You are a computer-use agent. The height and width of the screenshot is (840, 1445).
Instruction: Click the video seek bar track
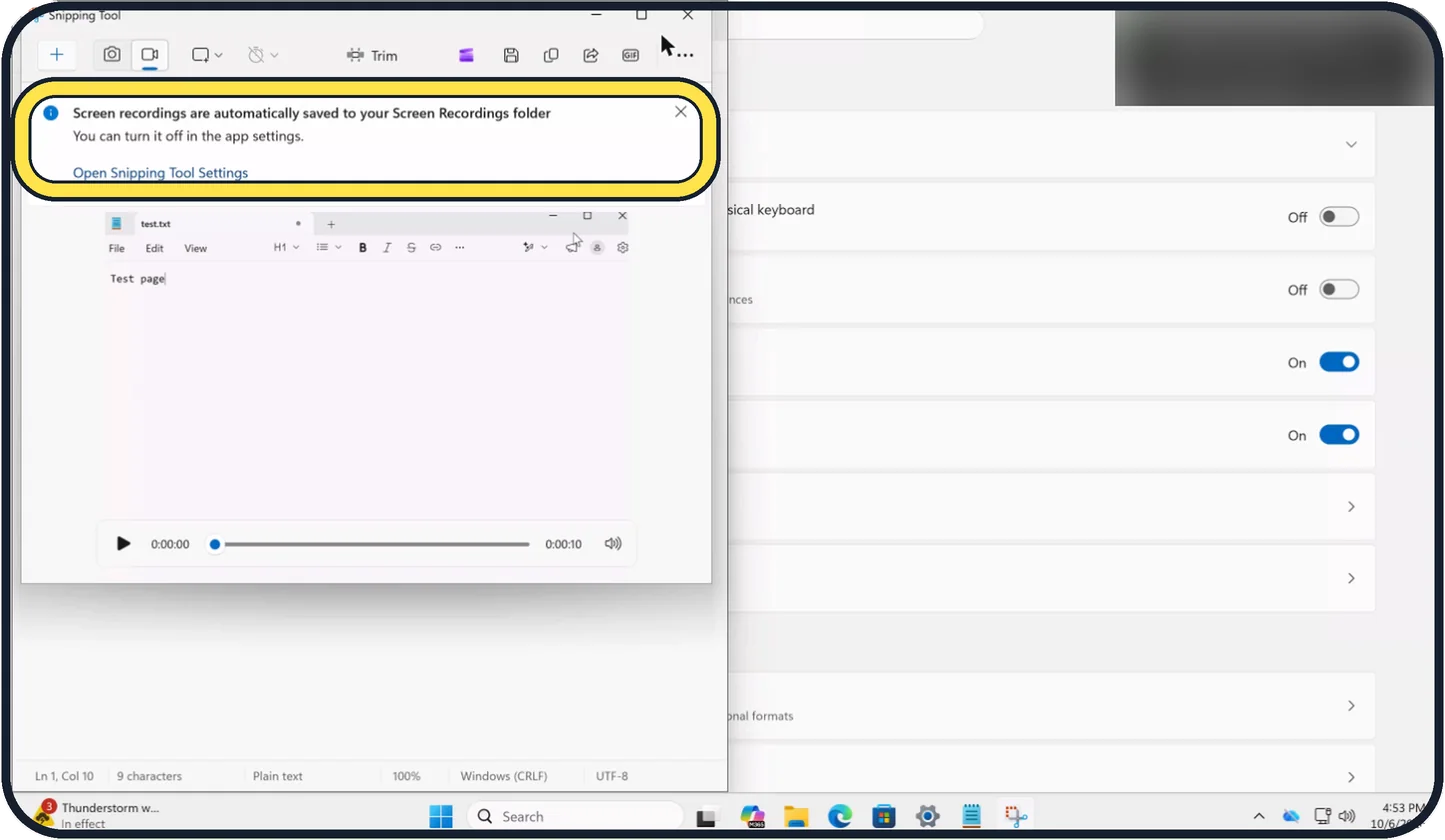click(371, 544)
